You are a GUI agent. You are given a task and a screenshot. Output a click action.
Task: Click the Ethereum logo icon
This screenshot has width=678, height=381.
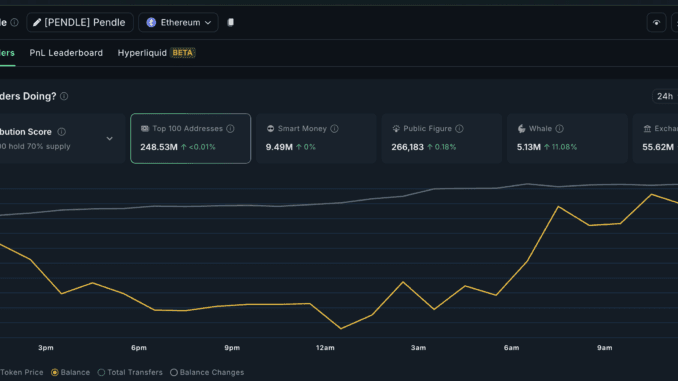point(151,22)
